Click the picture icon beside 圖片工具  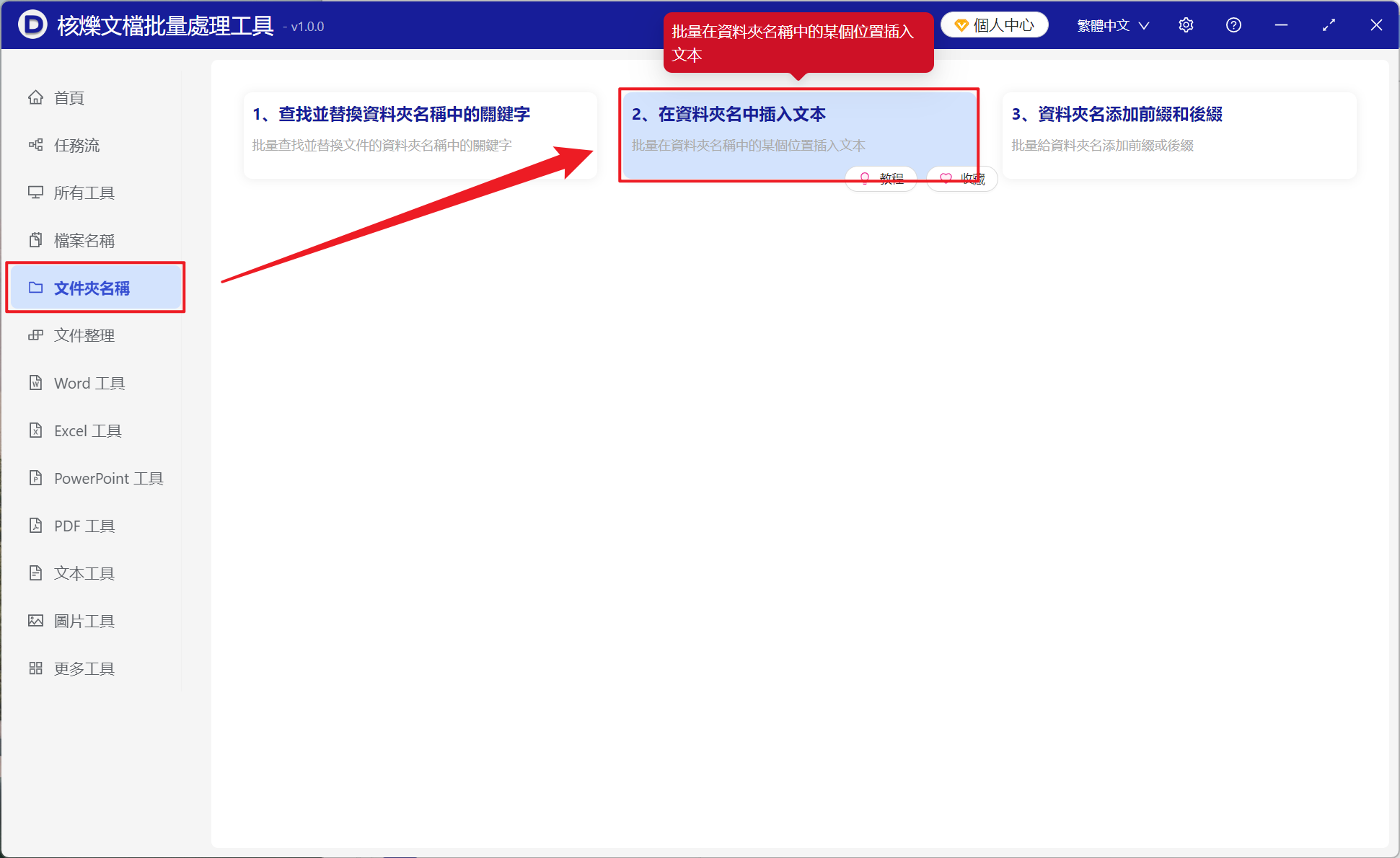[35, 621]
